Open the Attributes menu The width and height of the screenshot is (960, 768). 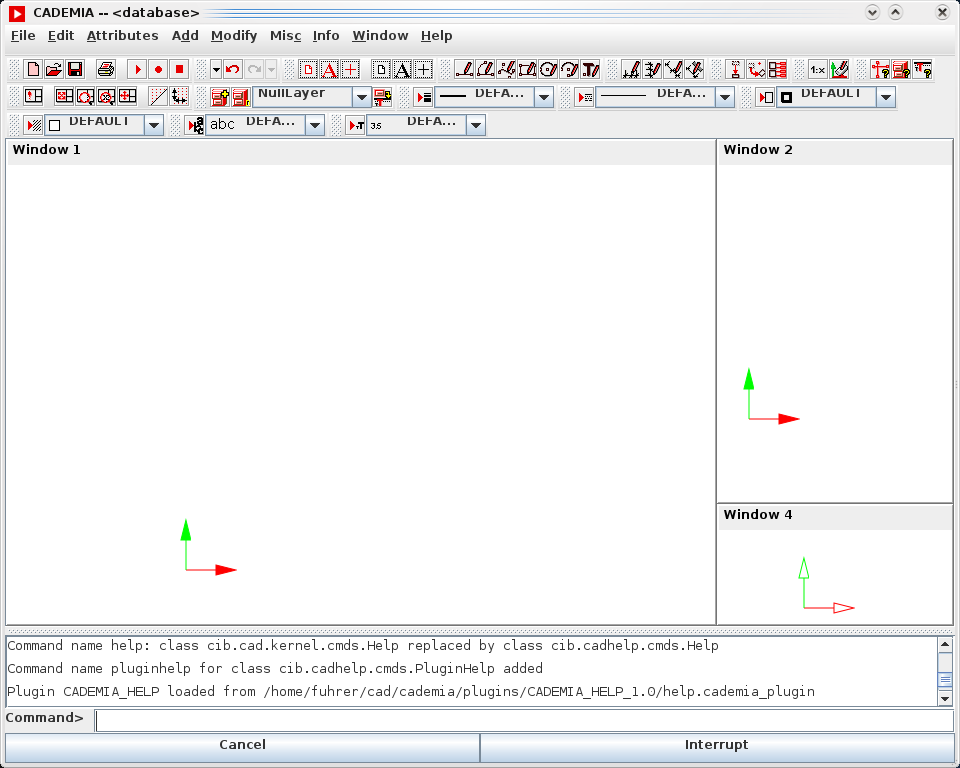(122, 36)
